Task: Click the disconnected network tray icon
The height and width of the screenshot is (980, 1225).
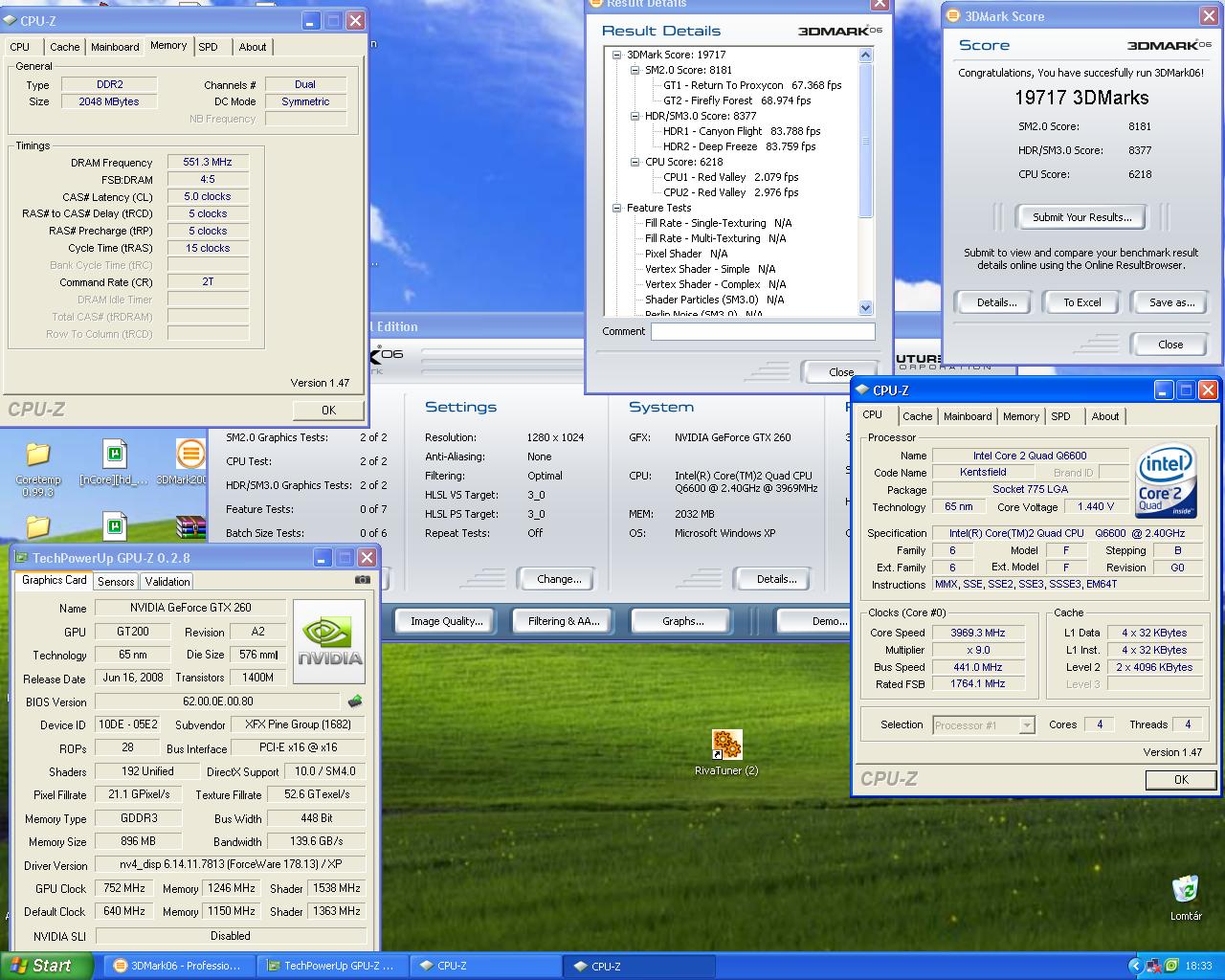Action: coord(1154,966)
